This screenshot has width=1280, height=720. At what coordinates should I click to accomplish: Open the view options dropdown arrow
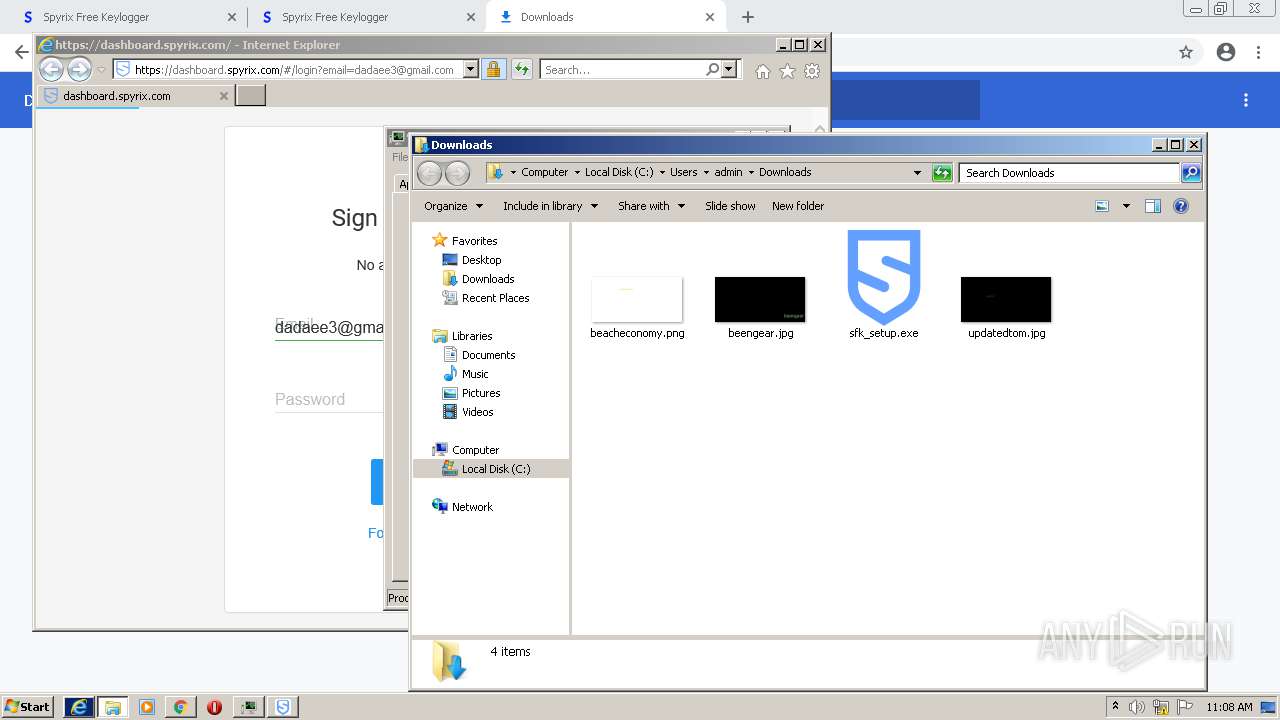pos(1126,206)
